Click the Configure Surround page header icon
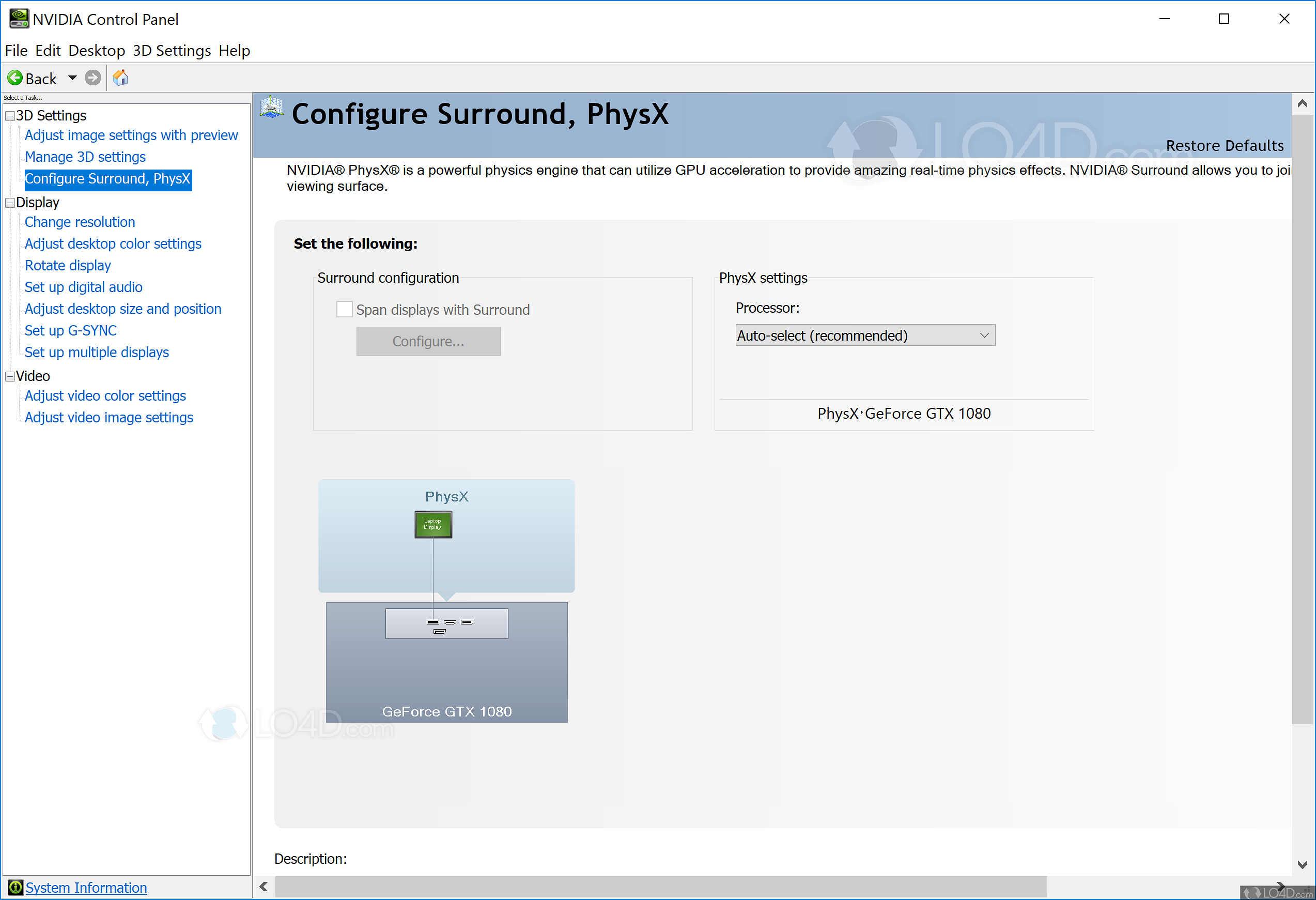 [x=271, y=108]
